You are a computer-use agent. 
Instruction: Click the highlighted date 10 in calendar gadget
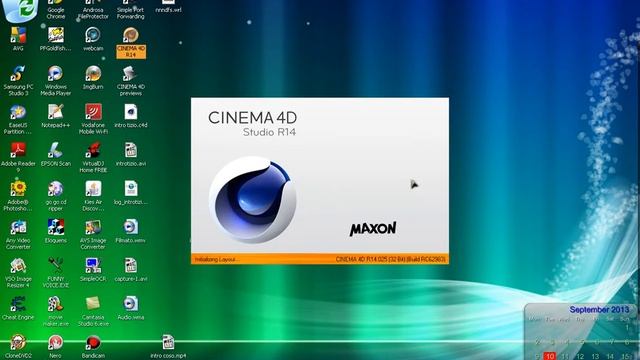click(x=550, y=356)
